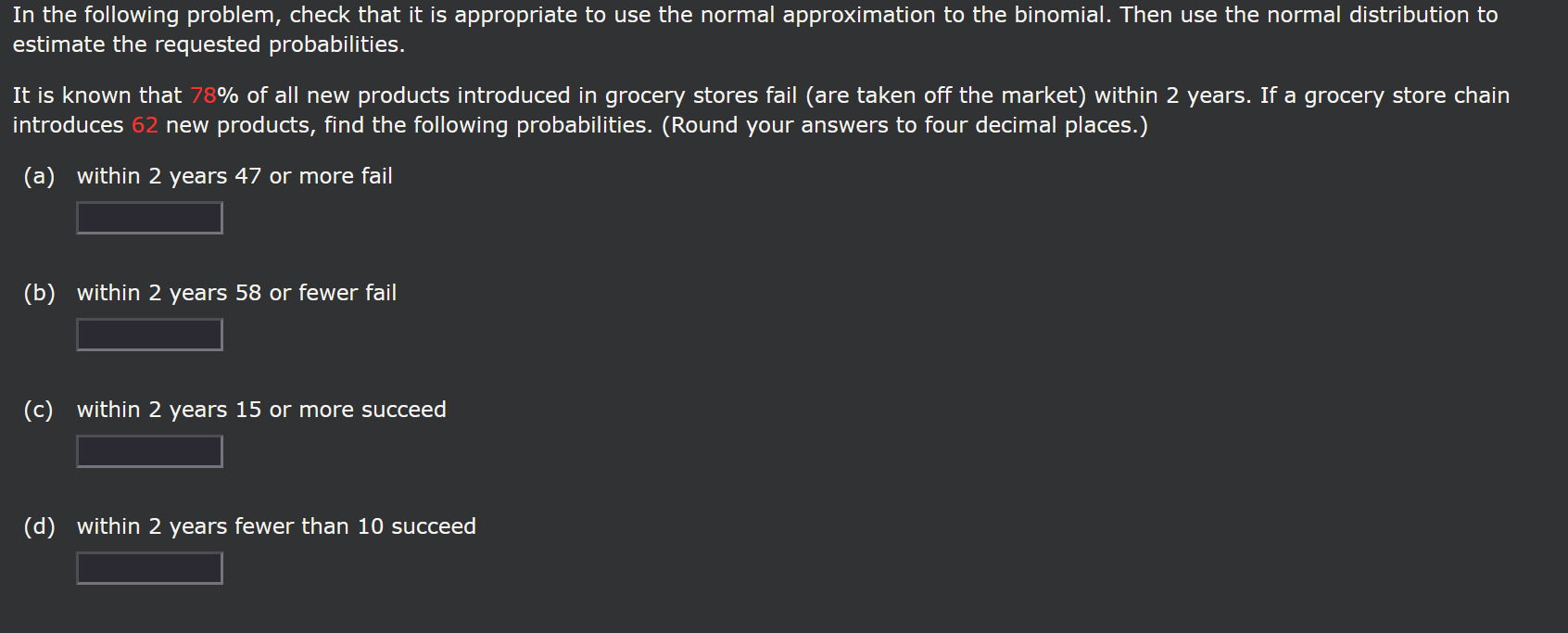The image size is (1568, 633).
Task: Click the (c) part label
Action: [x=39, y=410]
